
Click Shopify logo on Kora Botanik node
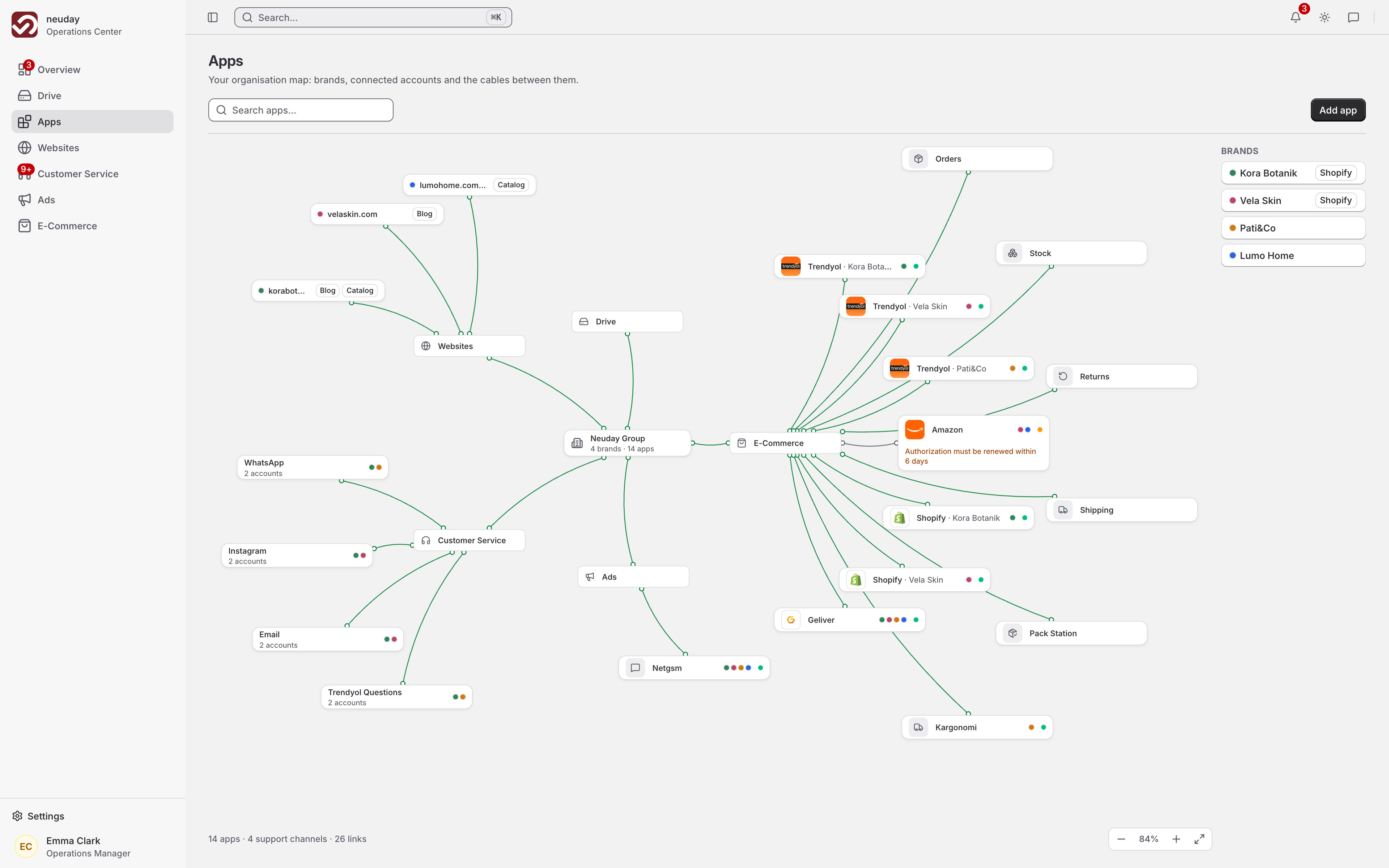(899, 518)
